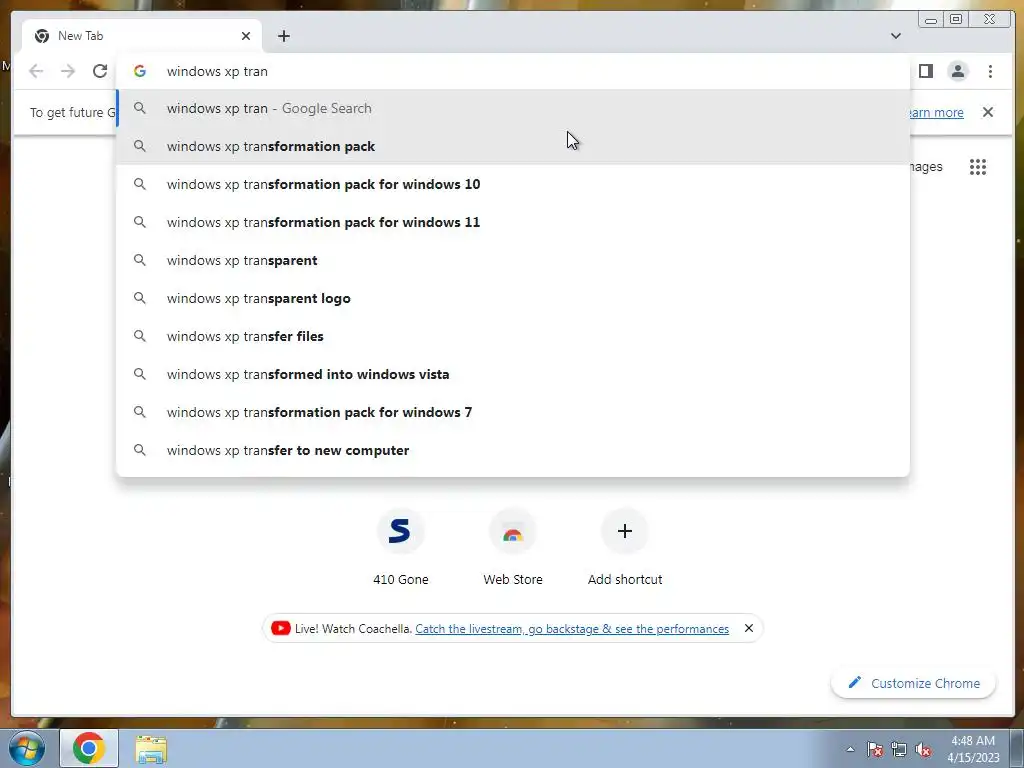The width and height of the screenshot is (1024, 768).
Task: Open the network tray icon
Action: coord(899,749)
